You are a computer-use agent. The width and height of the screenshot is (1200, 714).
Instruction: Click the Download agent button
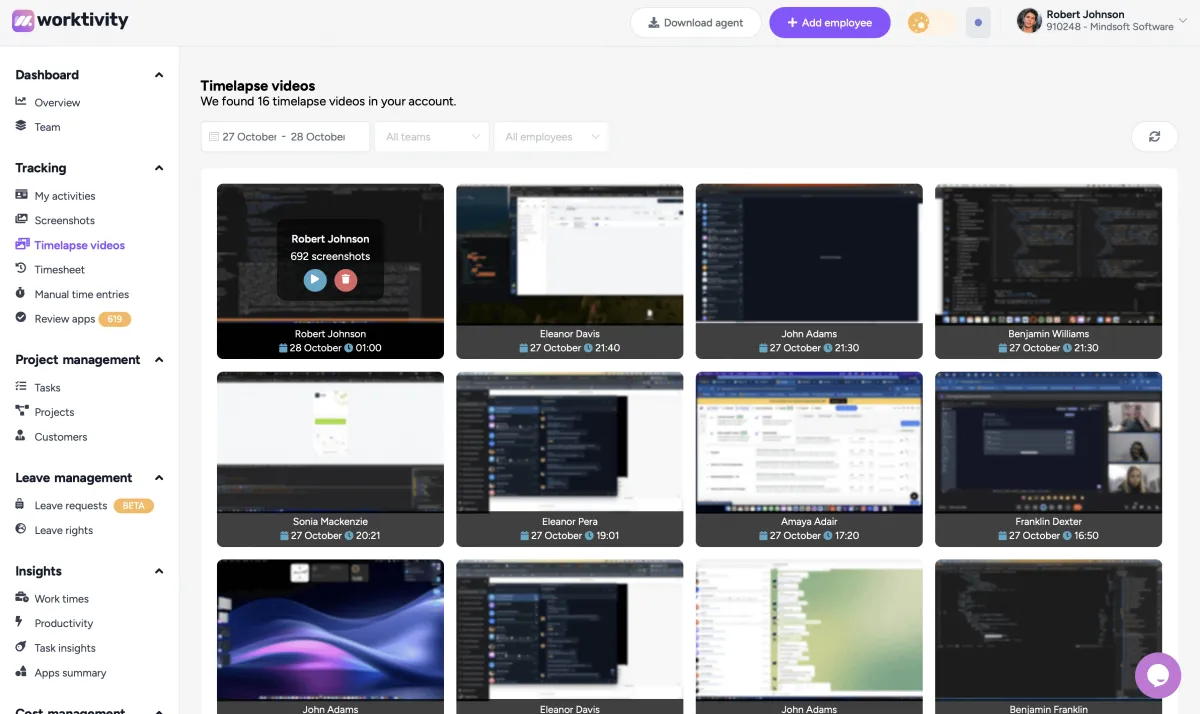[696, 23]
